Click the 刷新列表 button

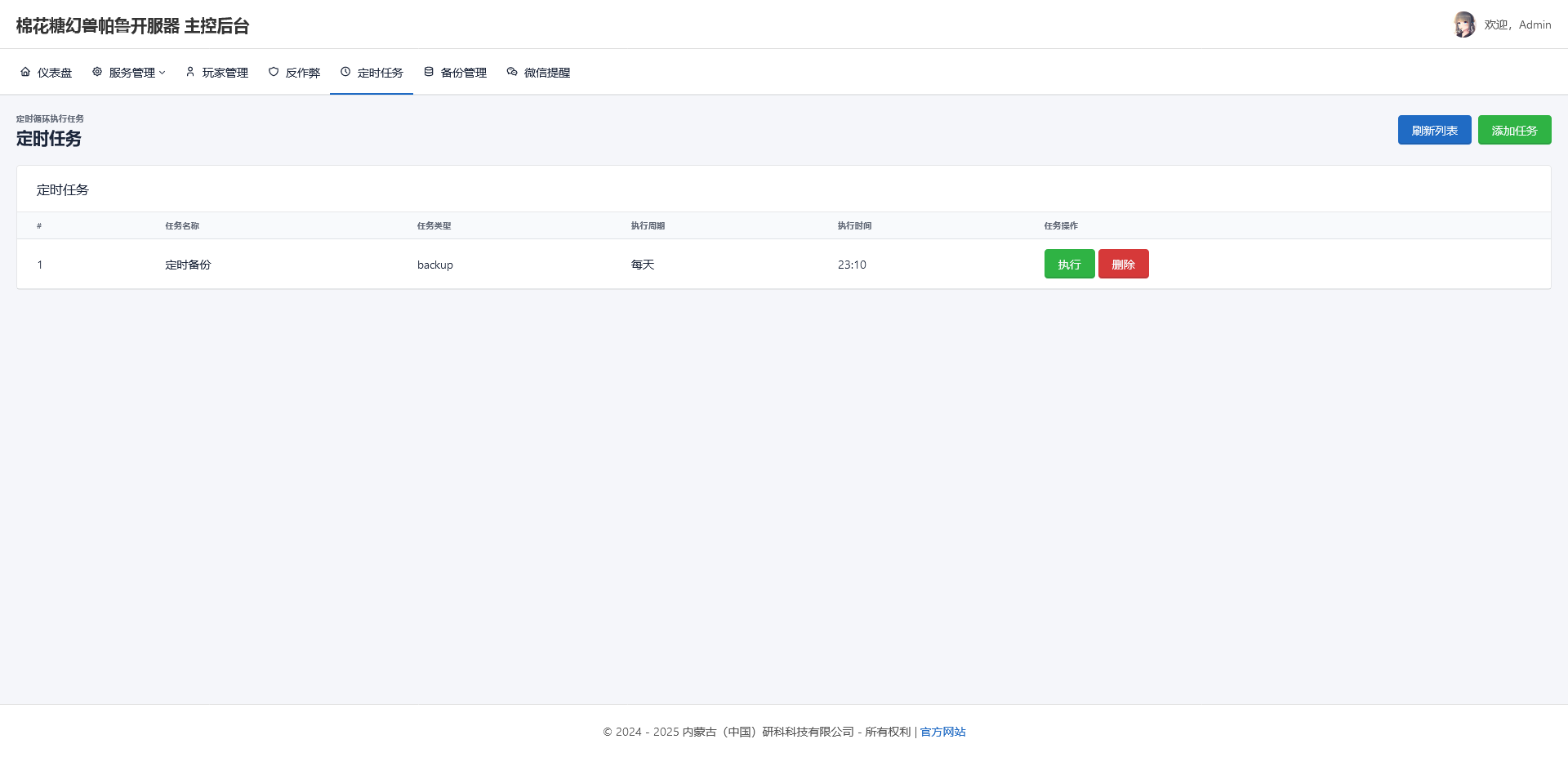coord(1434,130)
